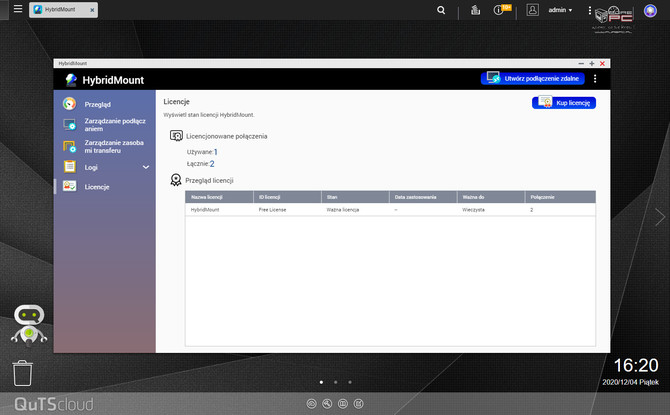Open background tasks icon in top bar
Image resolution: width=670 pixels, height=415 pixels.
click(x=475, y=10)
